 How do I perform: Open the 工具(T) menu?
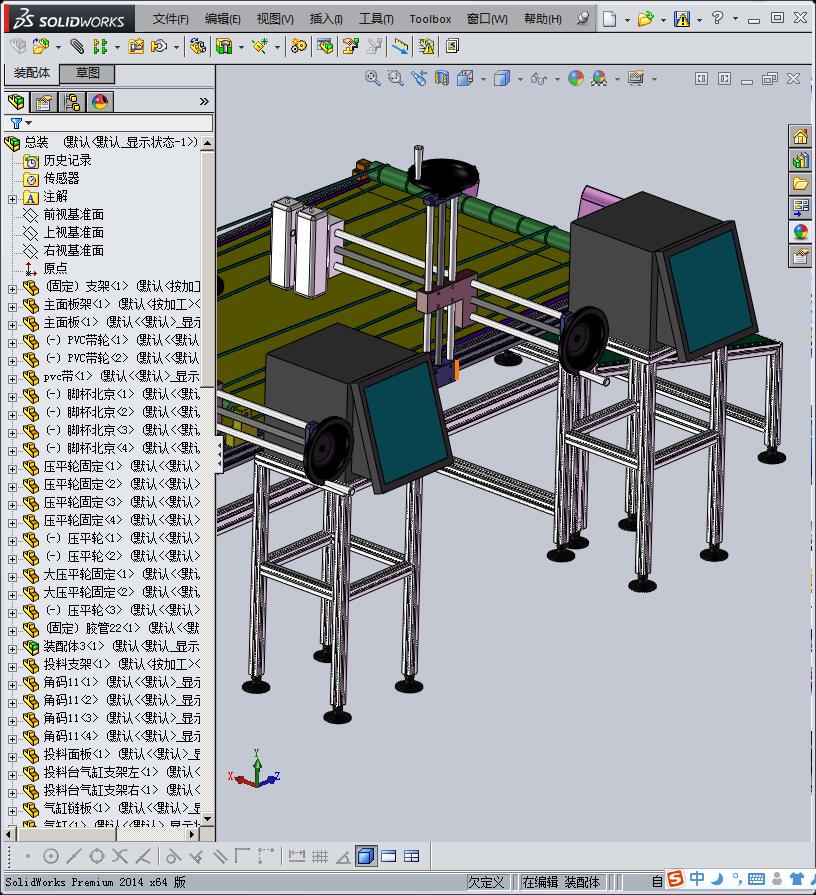376,19
